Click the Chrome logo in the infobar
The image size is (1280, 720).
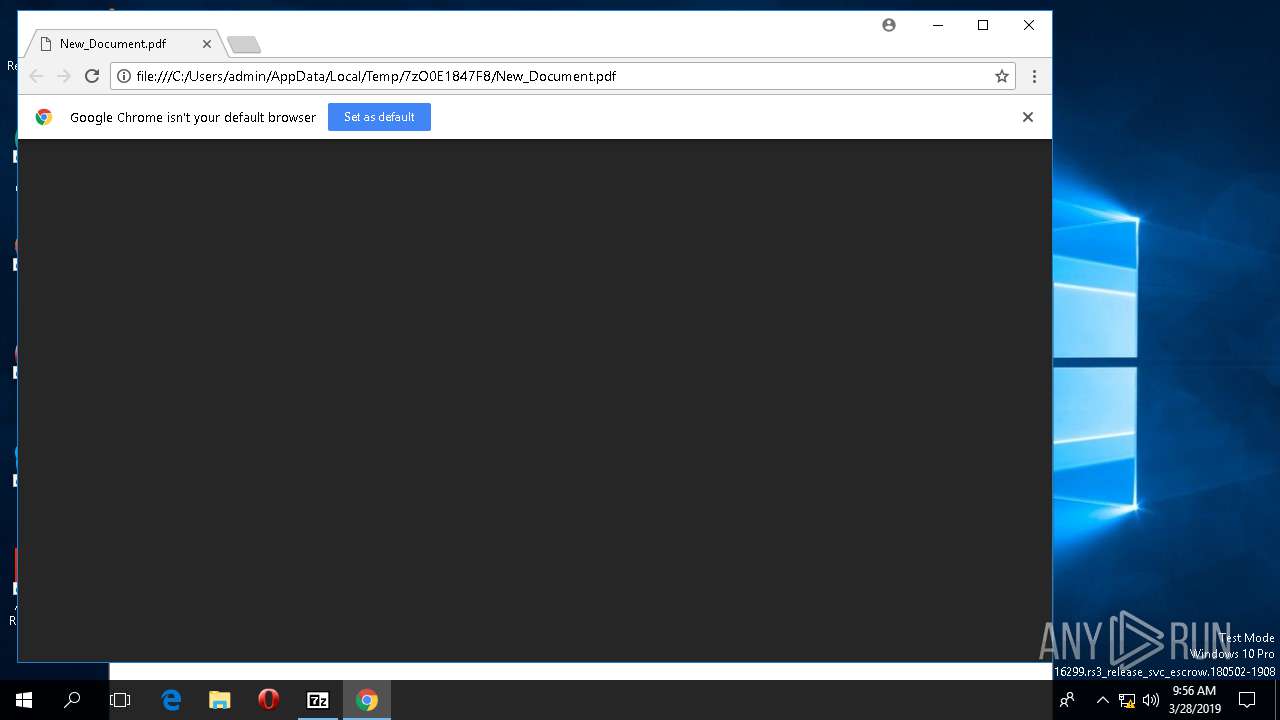point(44,117)
